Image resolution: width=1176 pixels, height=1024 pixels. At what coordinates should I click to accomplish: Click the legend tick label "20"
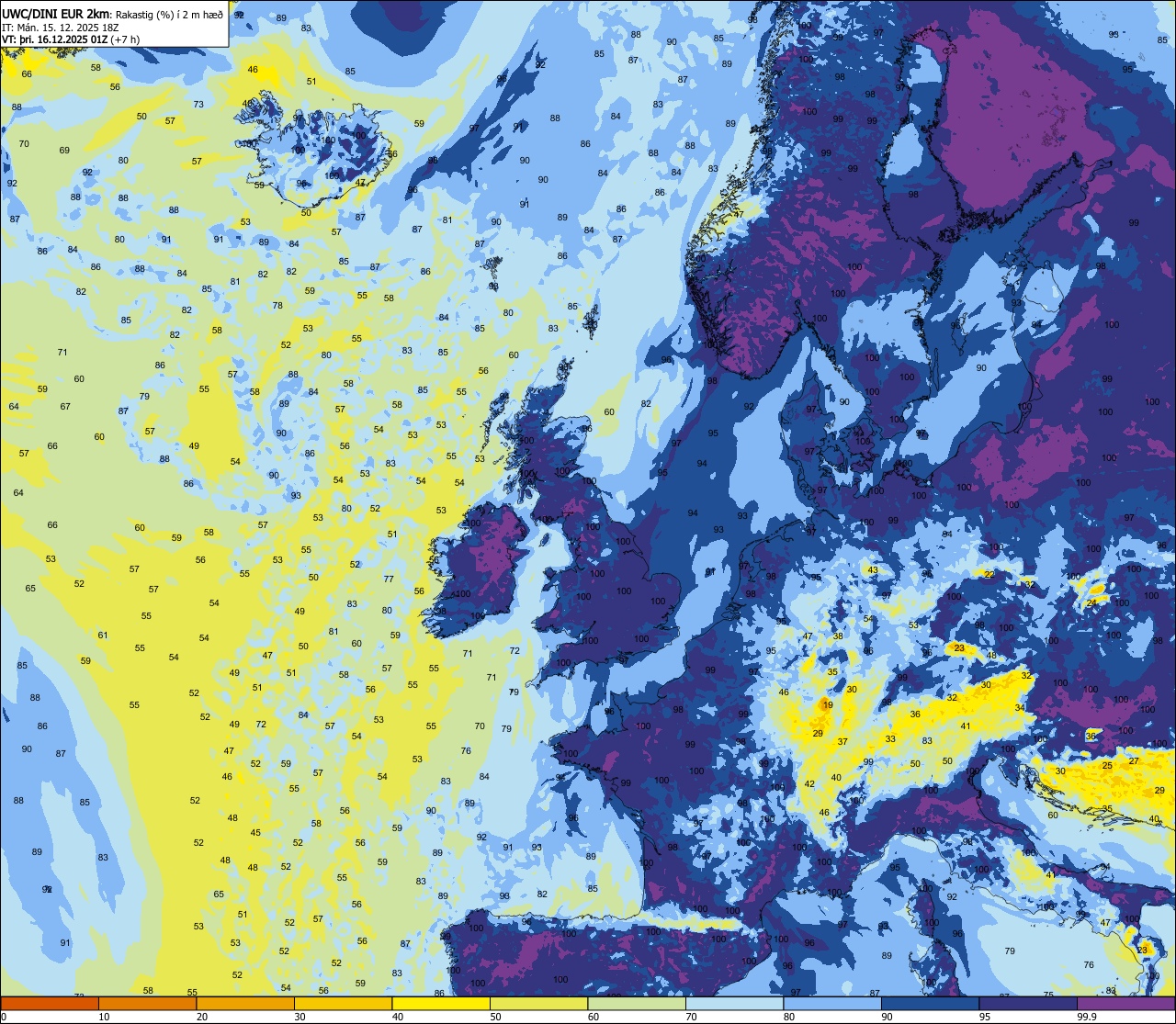click(202, 1017)
